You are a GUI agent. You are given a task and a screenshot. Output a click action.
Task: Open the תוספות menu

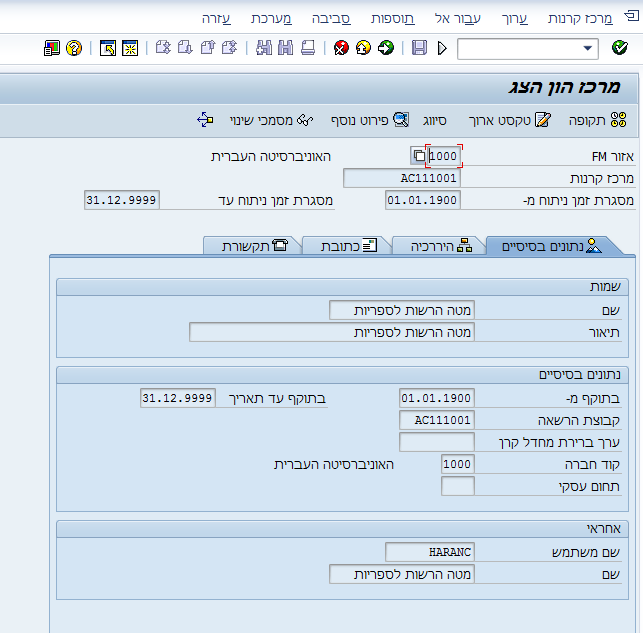coord(392,18)
